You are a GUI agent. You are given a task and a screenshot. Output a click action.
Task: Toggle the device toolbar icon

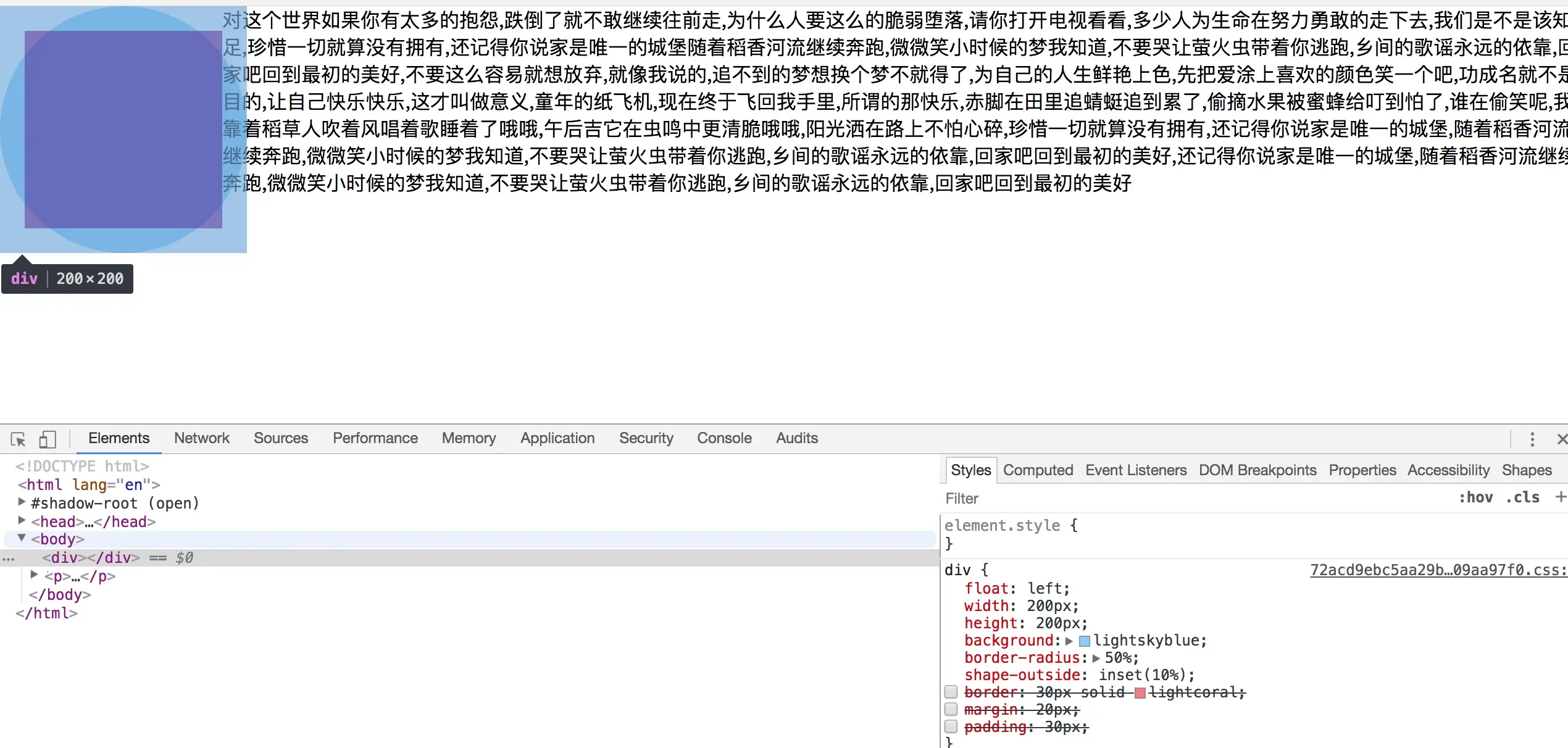[48, 439]
